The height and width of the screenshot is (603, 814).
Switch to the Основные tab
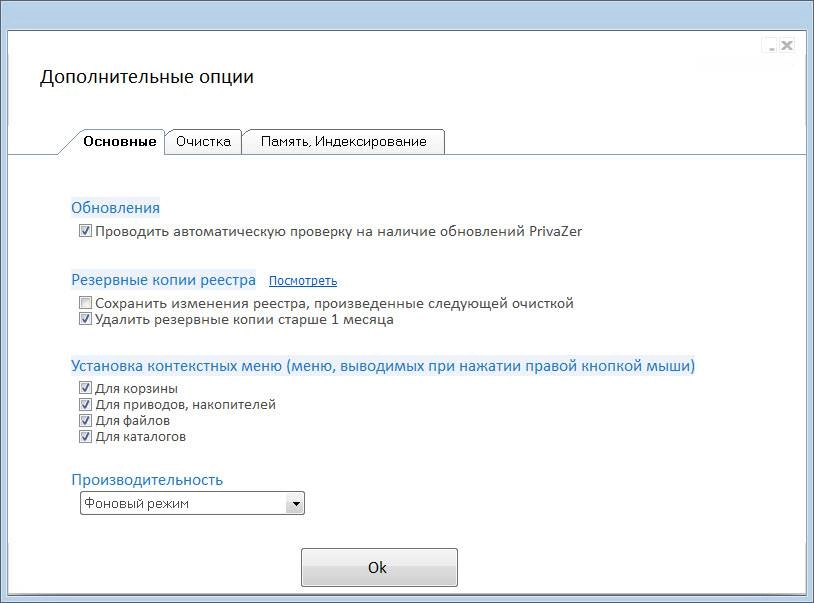[x=119, y=142]
